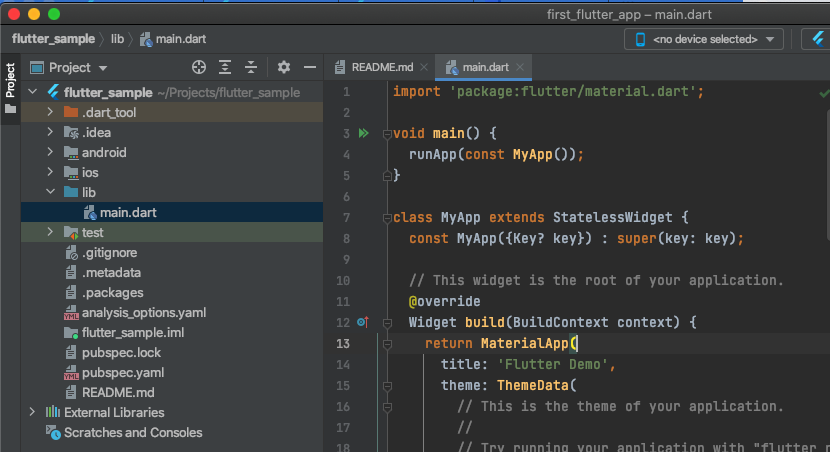
Task: Click the override gutter icon on line 12
Action: (363, 322)
